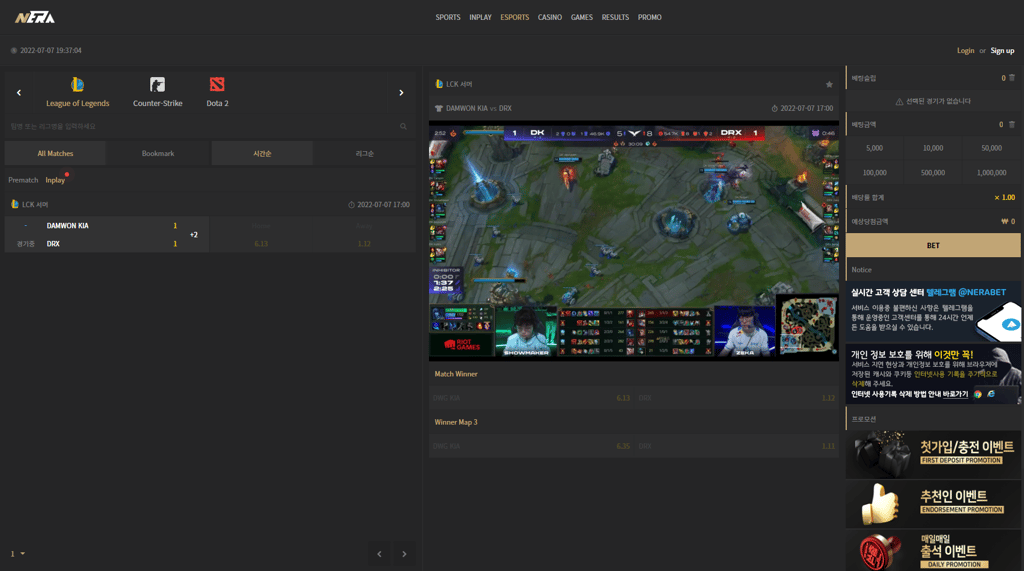Viewport: 1024px width, 571px height.
Task: Add 100,000 to bet amount
Action: coord(874,173)
